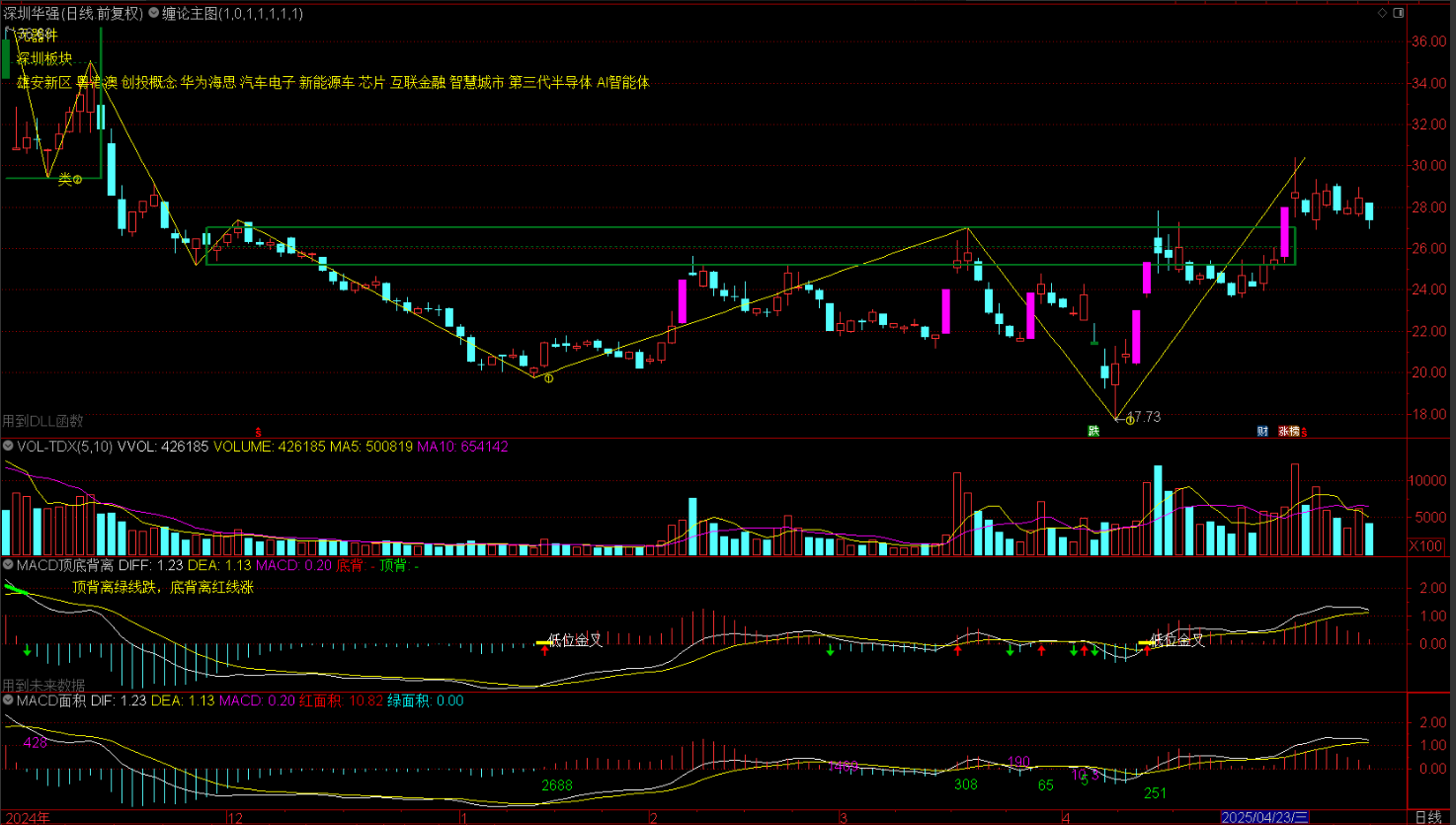Viewport: 1456px width, 825px height.
Task: Click the 深圳华强 stock title text
Action: click(32, 14)
